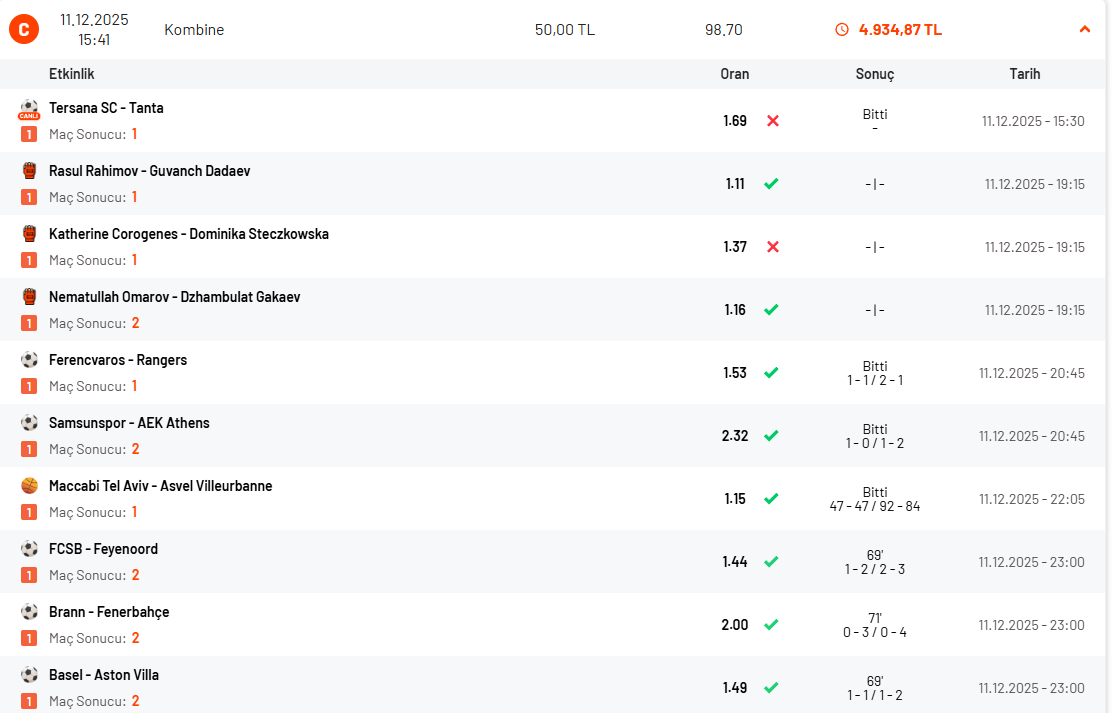Click odds 1.69 for Tersana SC
This screenshot has width=1112, height=713.
pos(735,121)
